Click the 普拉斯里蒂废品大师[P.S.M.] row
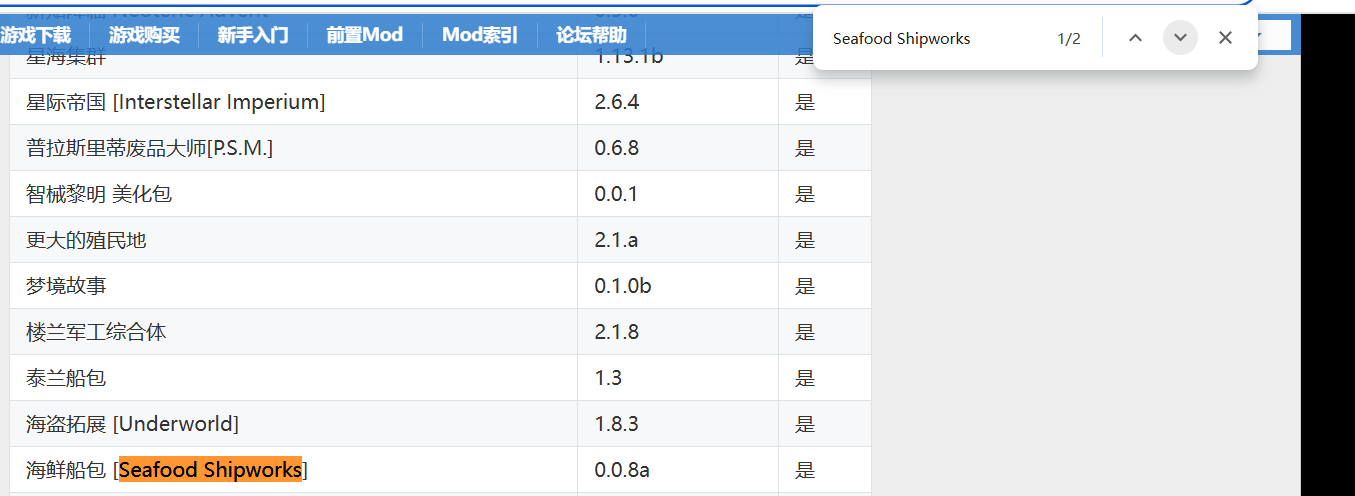1355x496 pixels. (150, 148)
